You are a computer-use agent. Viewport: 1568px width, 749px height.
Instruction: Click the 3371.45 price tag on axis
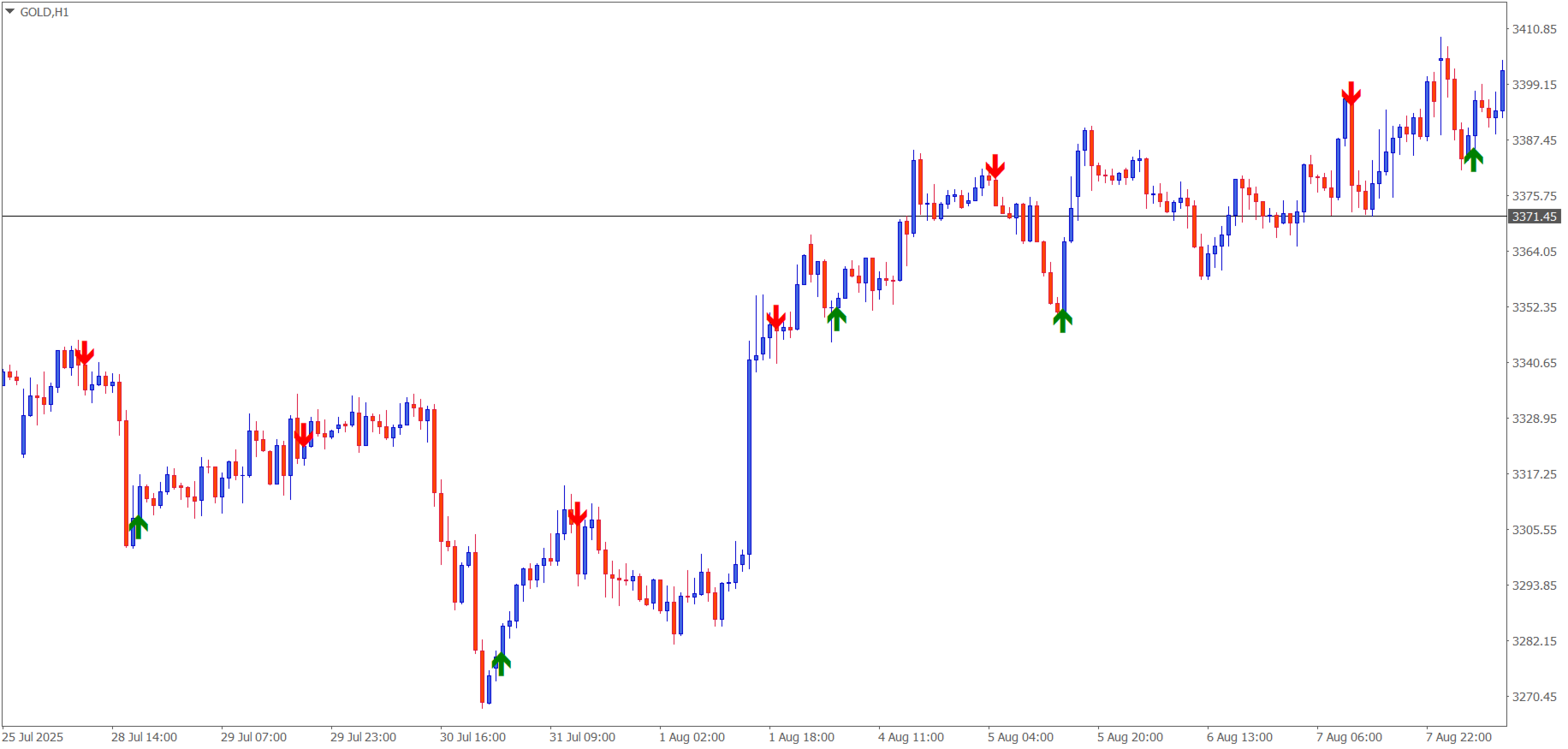(x=1534, y=217)
